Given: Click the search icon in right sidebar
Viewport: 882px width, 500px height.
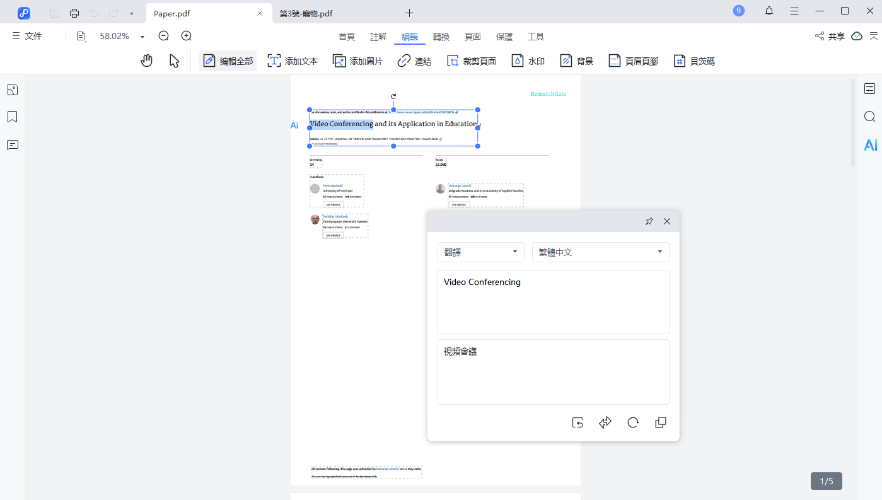Looking at the screenshot, I should click(x=870, y=117).
